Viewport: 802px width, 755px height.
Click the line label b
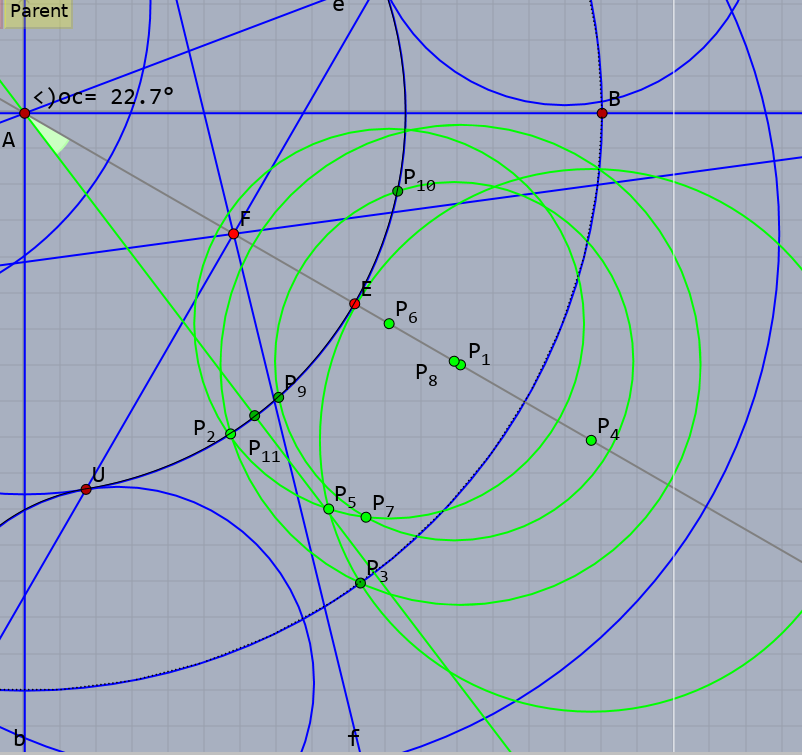(19, 739)
